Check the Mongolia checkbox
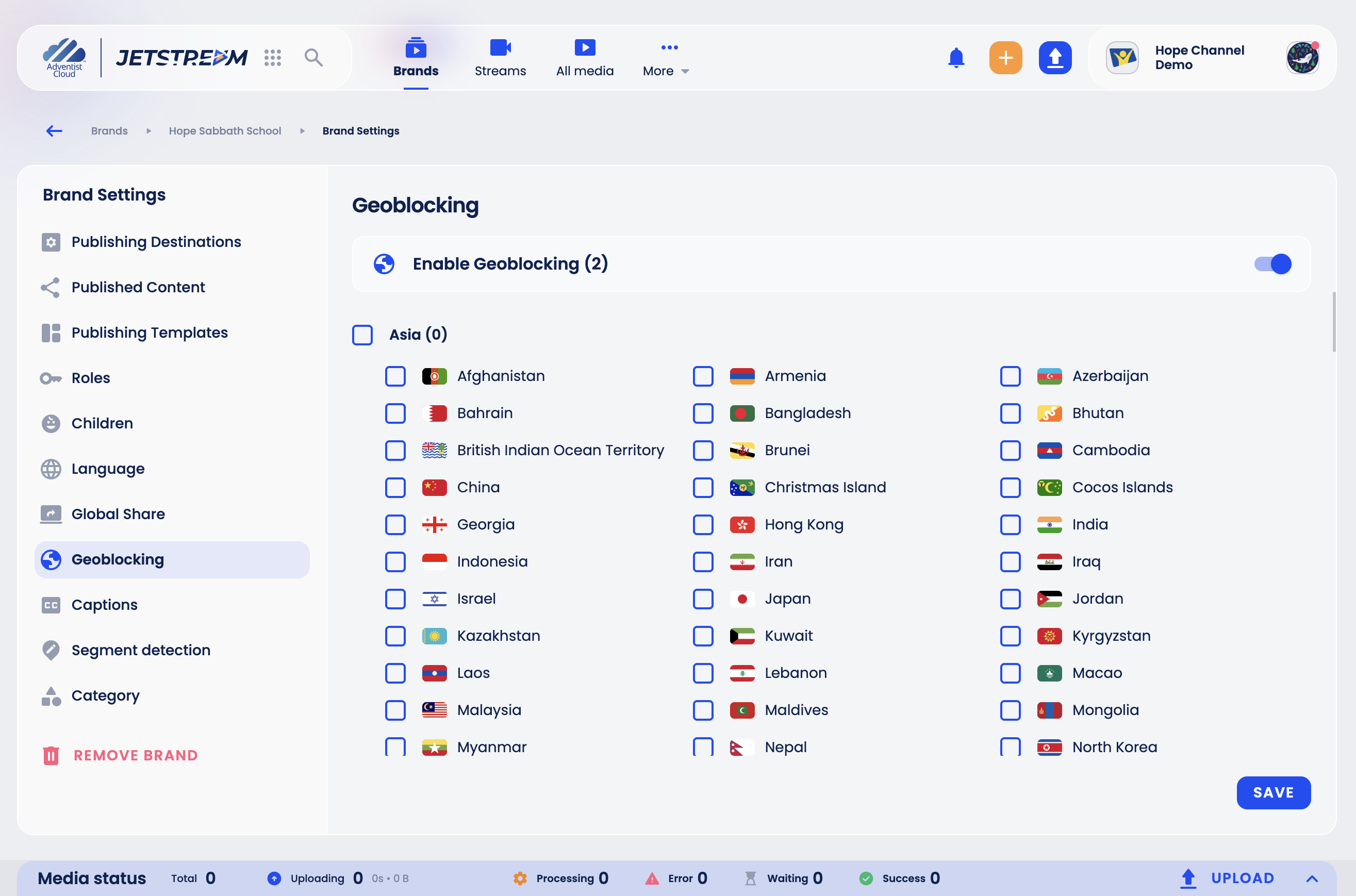 coord(1010,711)
